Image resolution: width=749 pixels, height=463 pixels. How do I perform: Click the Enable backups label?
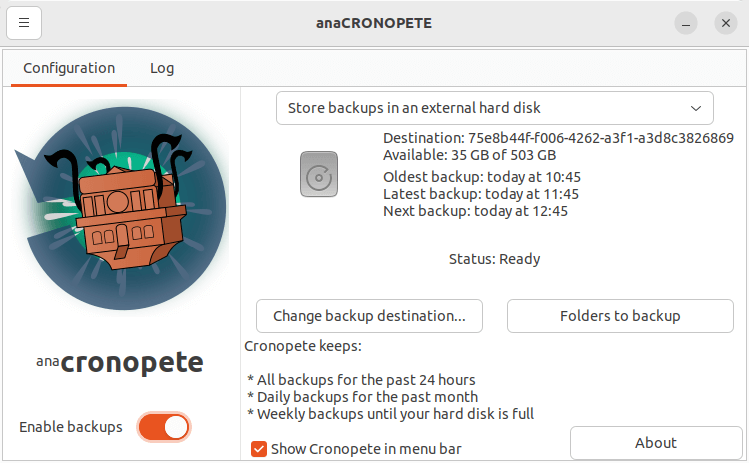[x=71, y=427]
